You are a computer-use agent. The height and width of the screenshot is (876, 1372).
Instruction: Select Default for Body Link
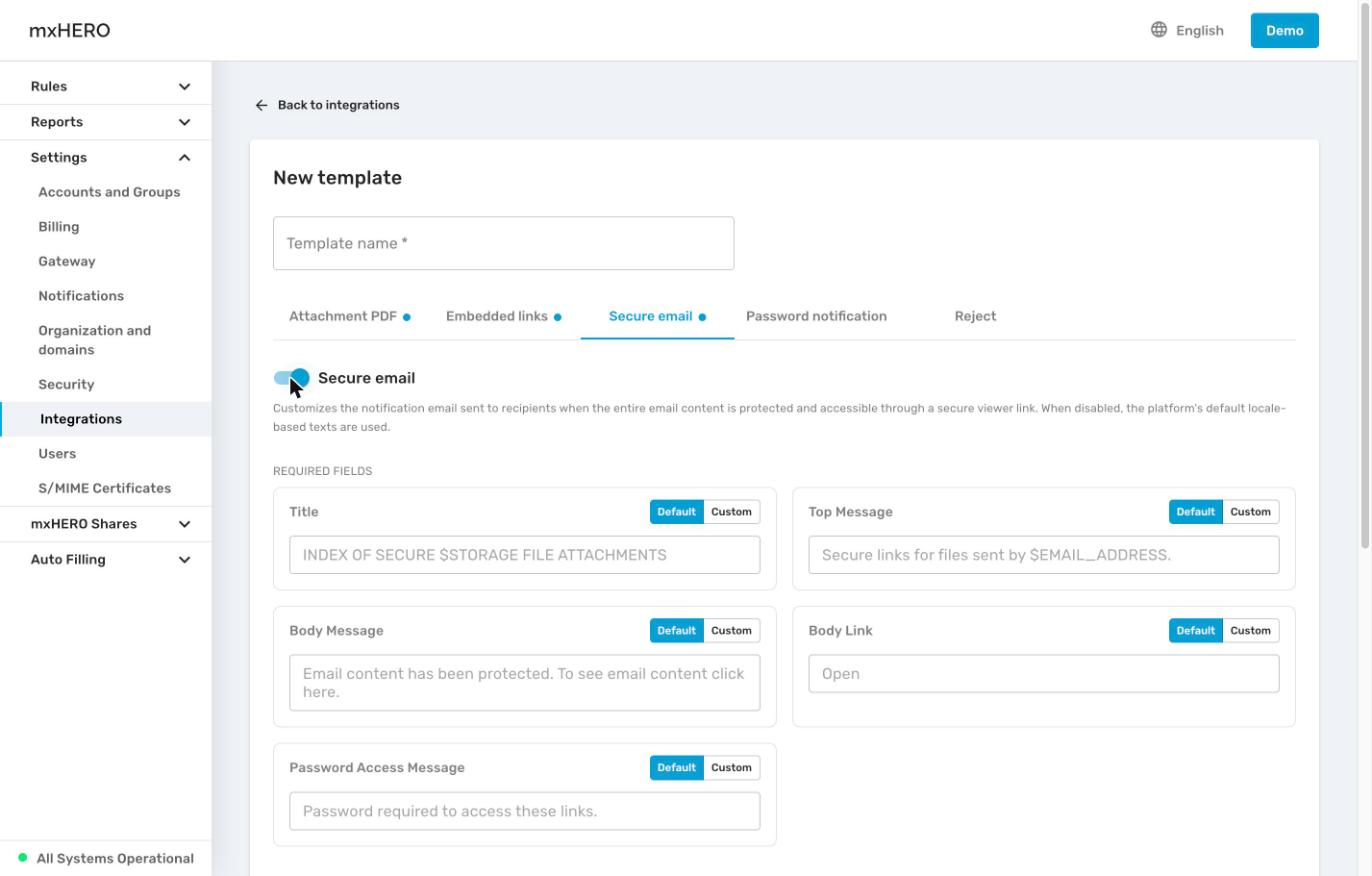pos(1195,631)
